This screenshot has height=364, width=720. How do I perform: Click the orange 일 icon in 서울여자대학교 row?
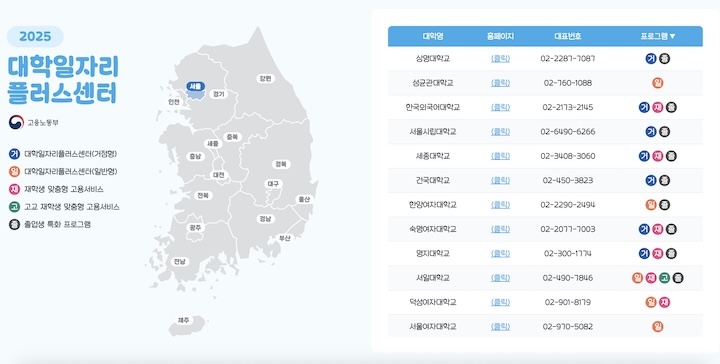[x=658, y=327]
